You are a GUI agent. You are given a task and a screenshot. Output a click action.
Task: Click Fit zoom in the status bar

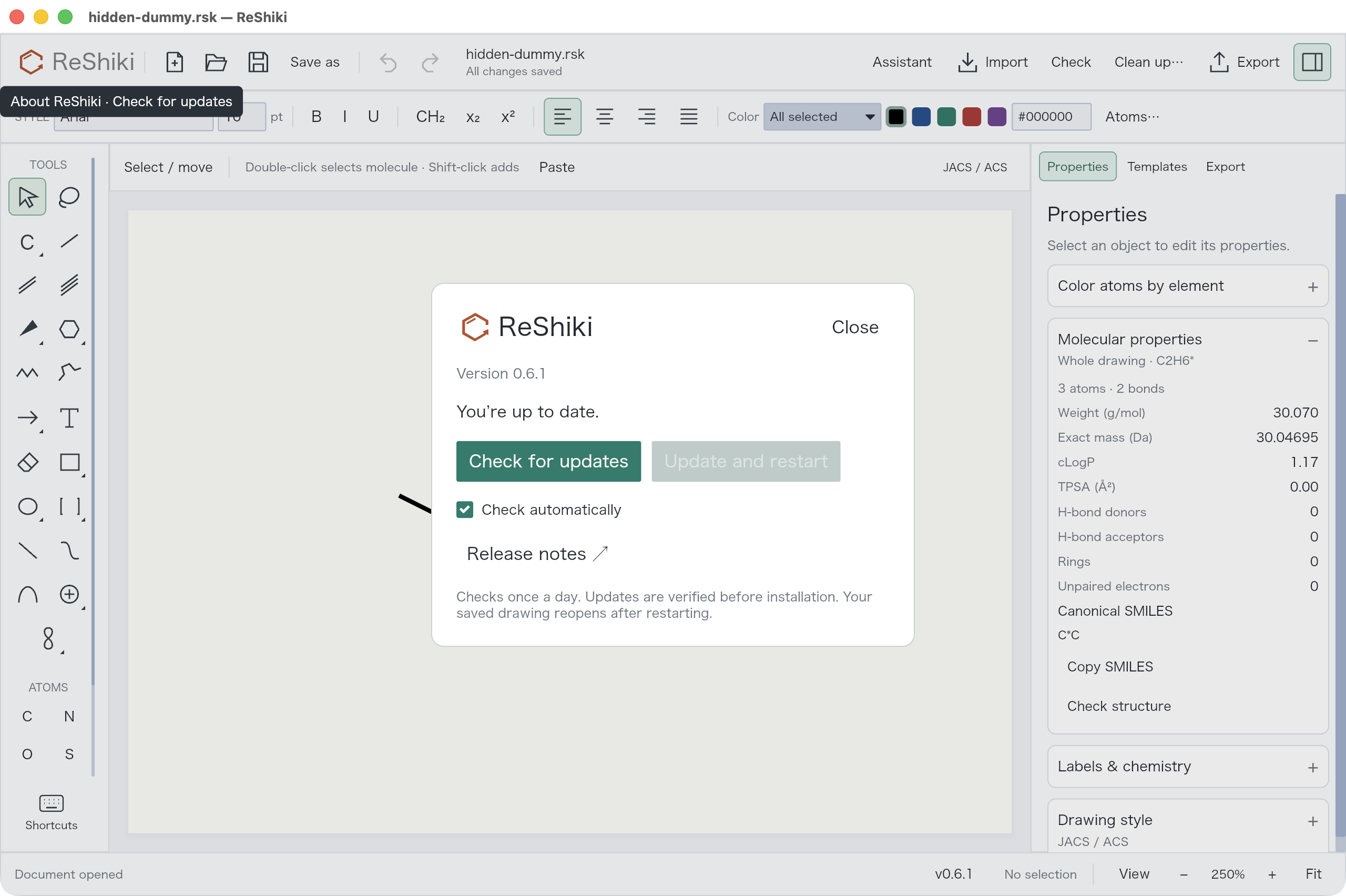click(1313, 874)
